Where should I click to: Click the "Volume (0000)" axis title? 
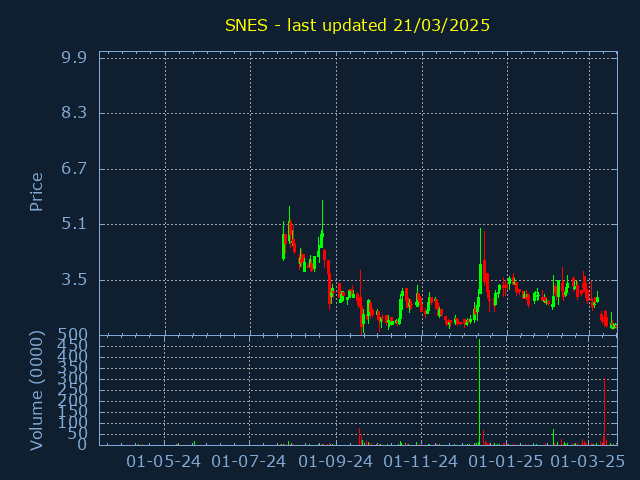[36, 391]
